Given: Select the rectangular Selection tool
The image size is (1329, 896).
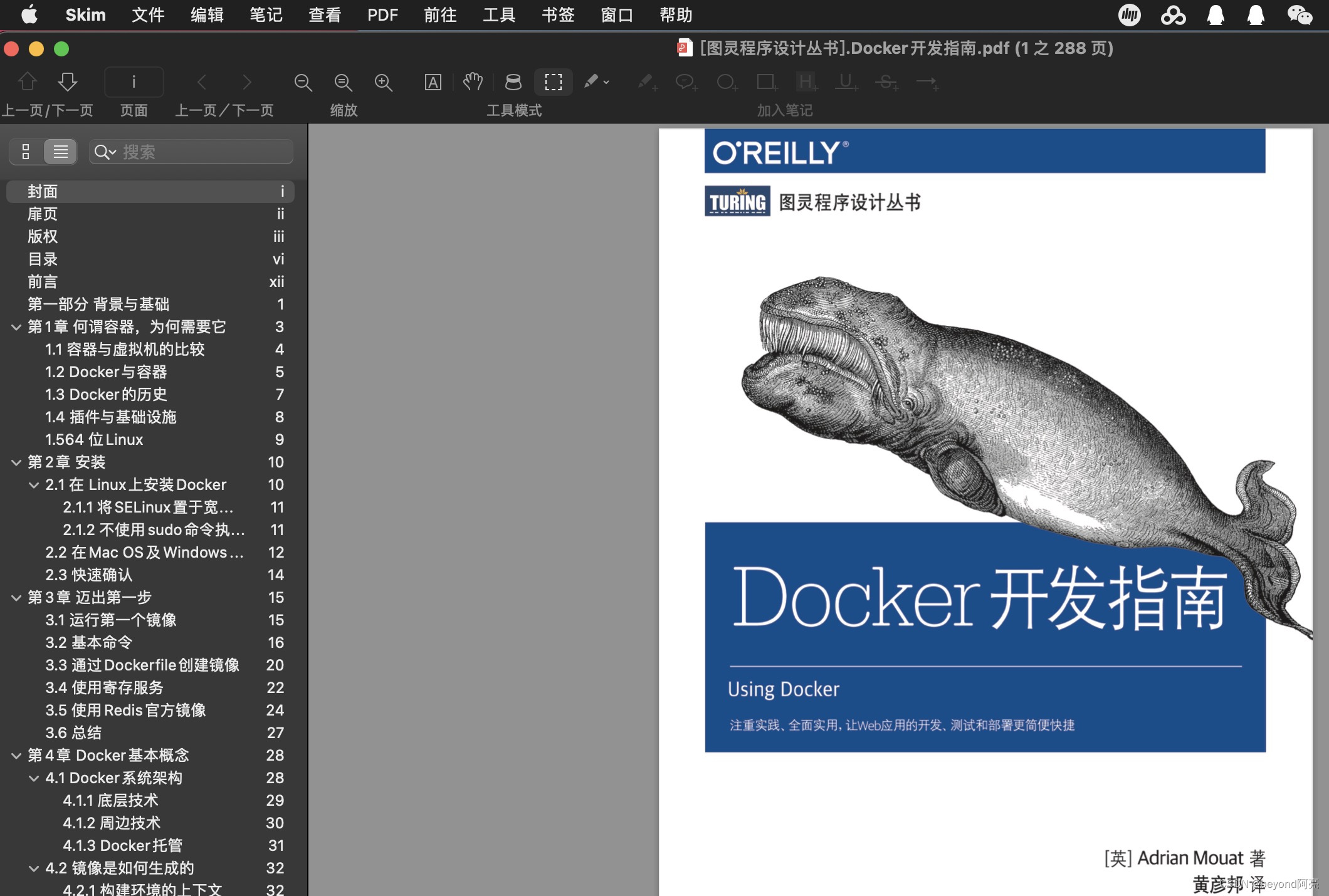Looking at the screenshot, I should tap(554, 82).
